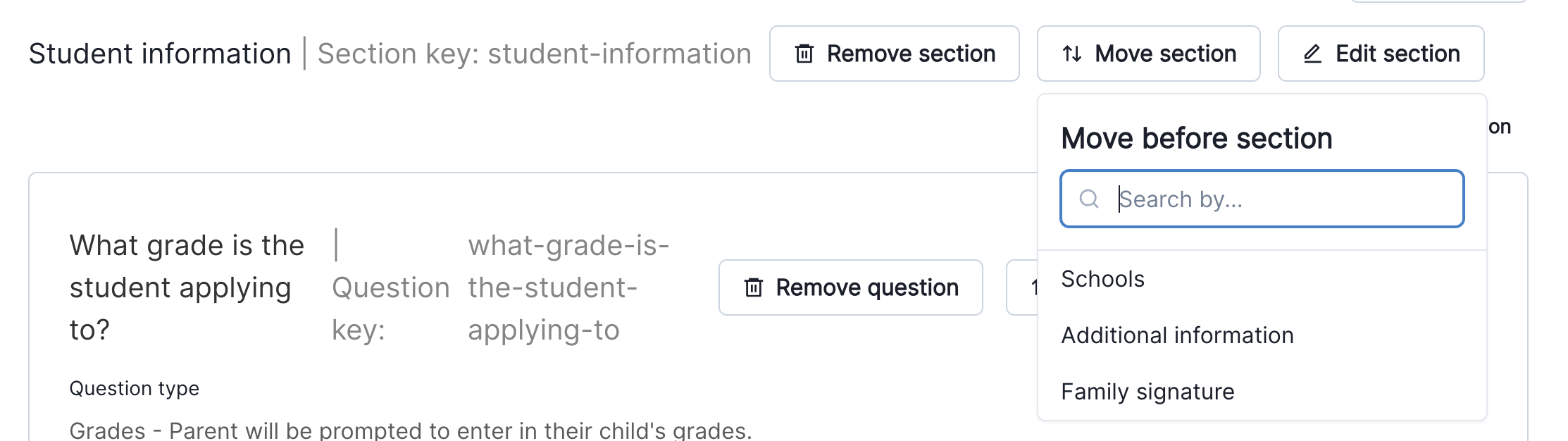Click the Section key student-information text
Viewport: 1568px width, 441px height.
click(534, 54)
